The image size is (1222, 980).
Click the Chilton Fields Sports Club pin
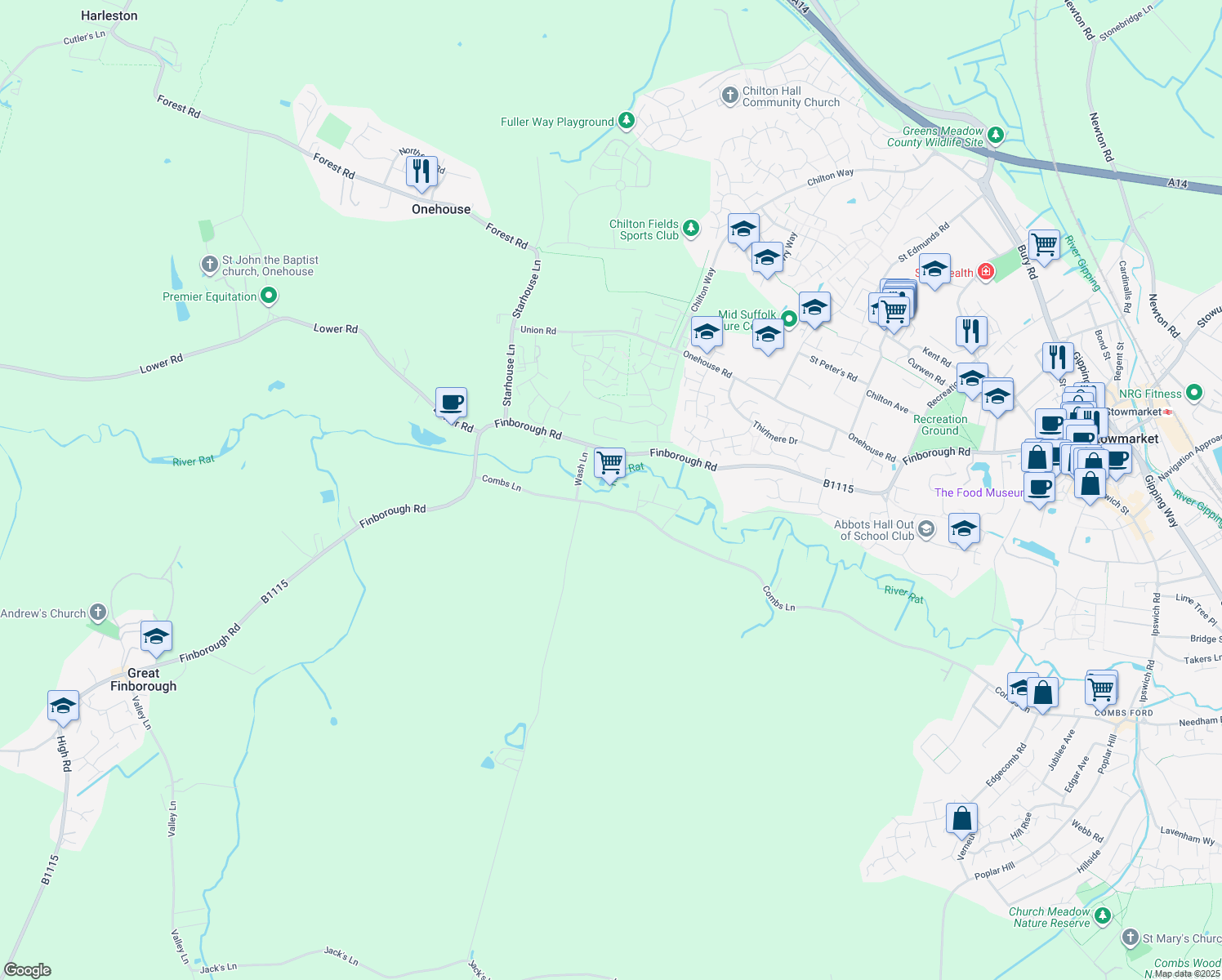click(691, 229)
